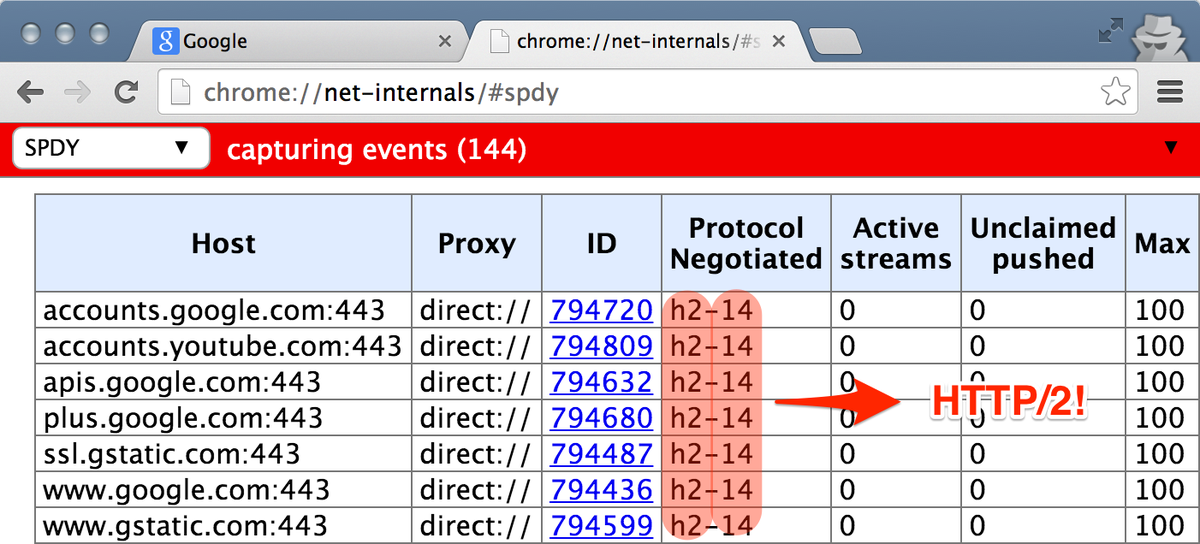Go forward with the browser forward arrow
Viewport: 1200px width, 544px height.
tap(77, 93)
